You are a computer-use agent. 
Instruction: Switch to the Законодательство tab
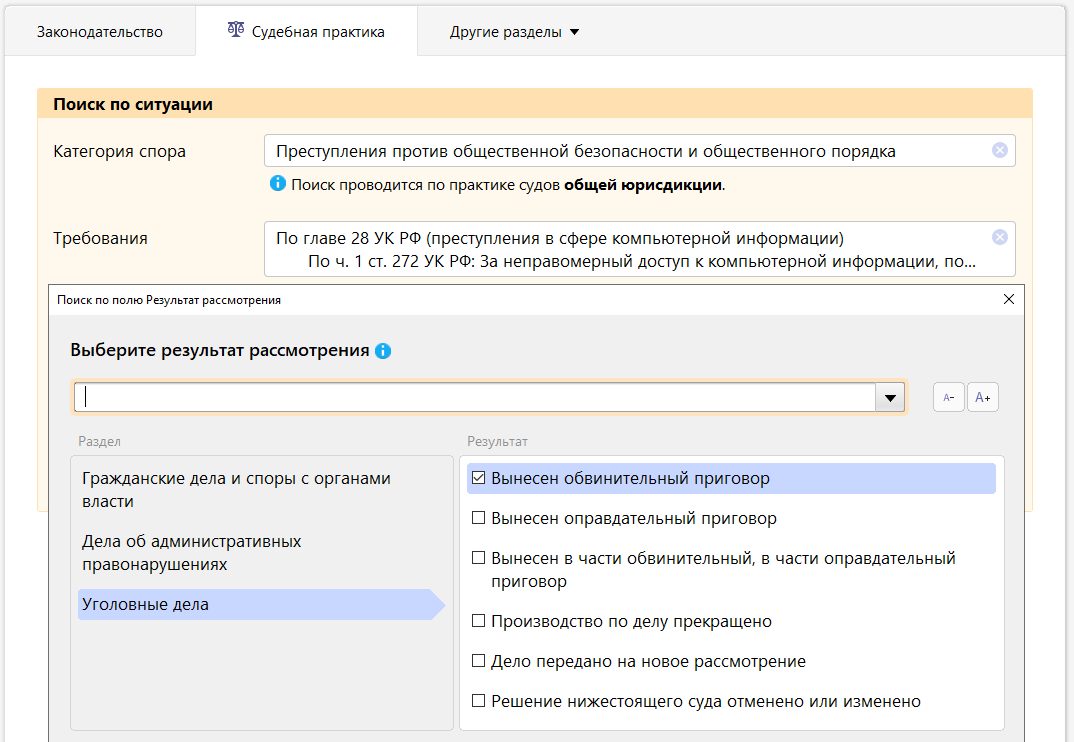(x=100, y=31)
